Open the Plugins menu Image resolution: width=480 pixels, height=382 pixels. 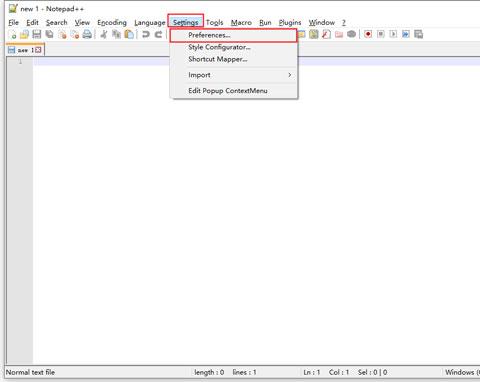[x=290, y=23]
